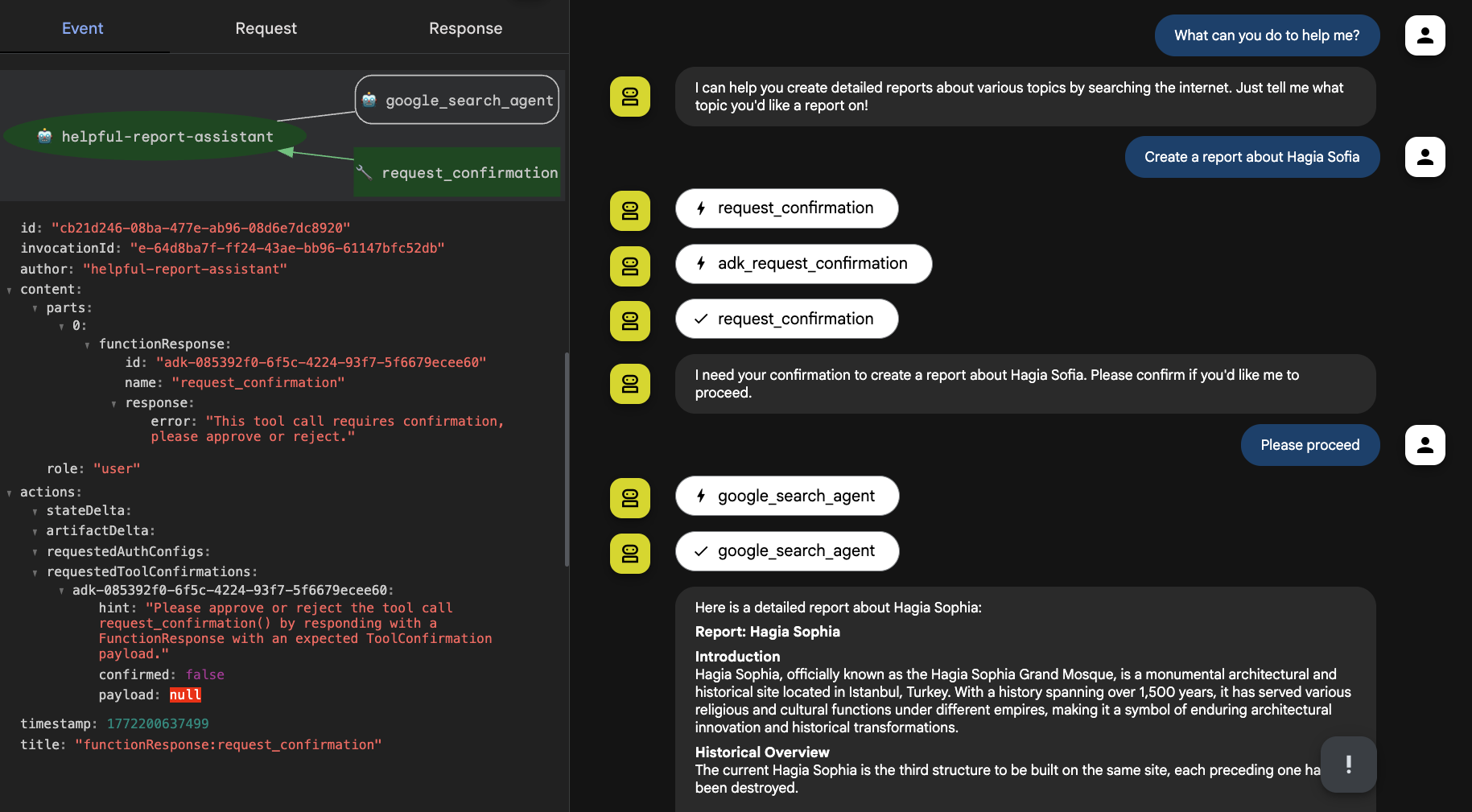The width and height of the screenshot is (1472, 812).
Task: Click the 'Create a report about Hagia Sofia' message
Action: coord(1251,157)
